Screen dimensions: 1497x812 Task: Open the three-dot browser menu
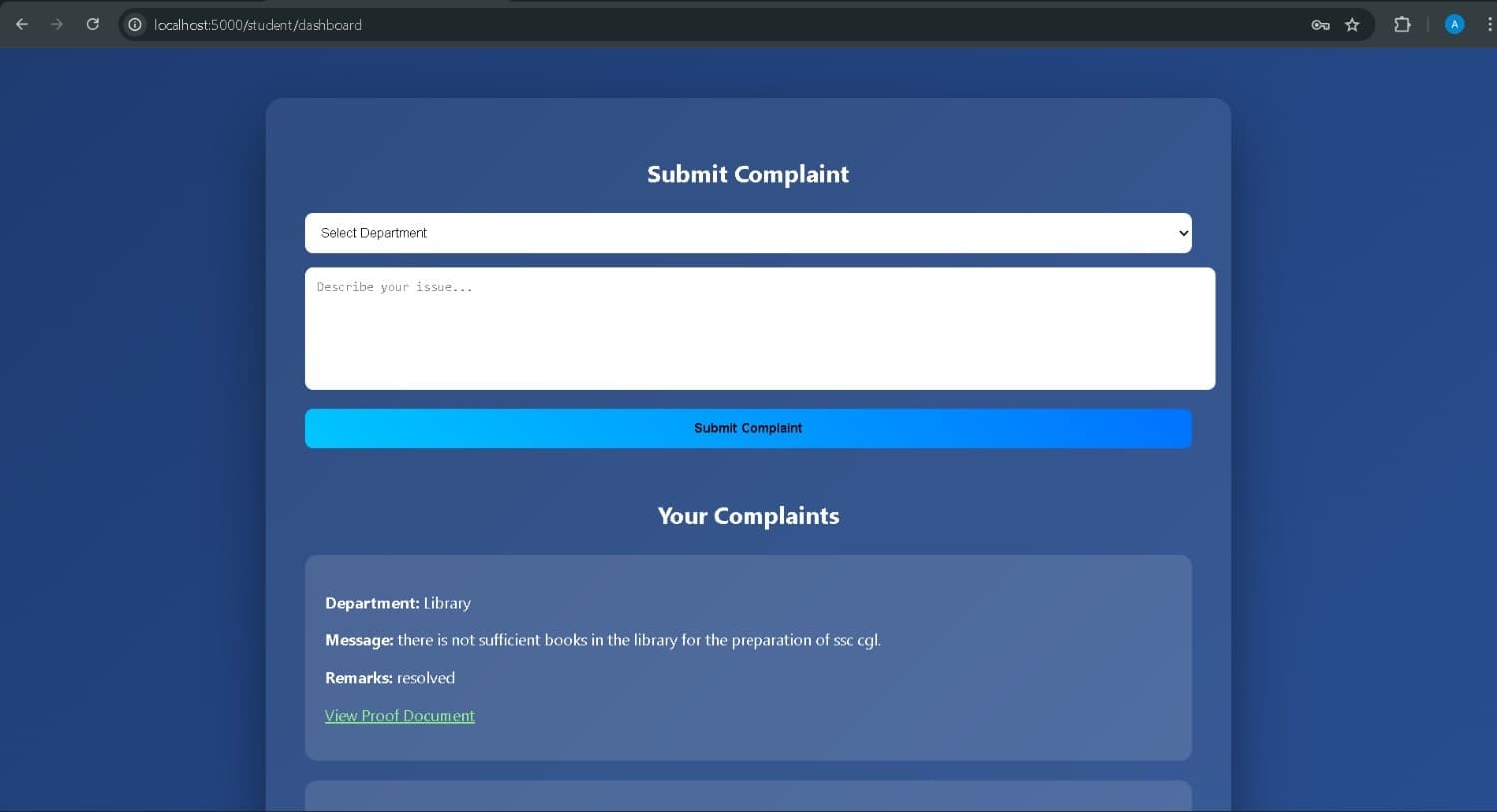pyautogui.click(x=1488, y=25)
